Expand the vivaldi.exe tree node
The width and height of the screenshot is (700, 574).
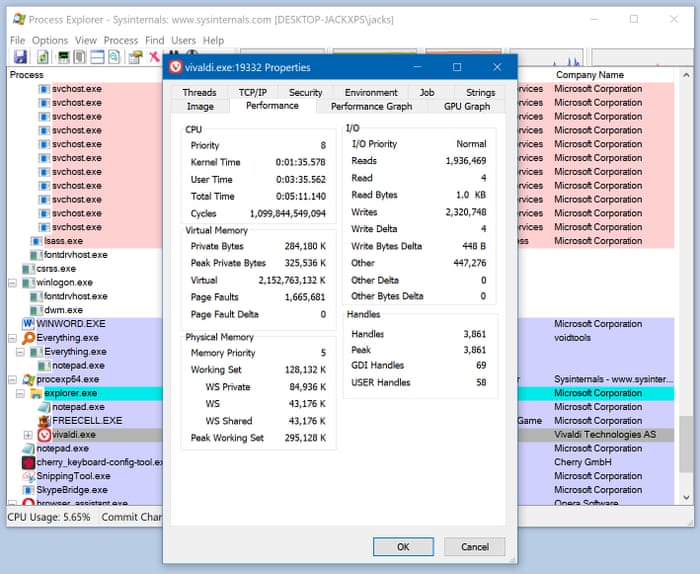point(28,435)
